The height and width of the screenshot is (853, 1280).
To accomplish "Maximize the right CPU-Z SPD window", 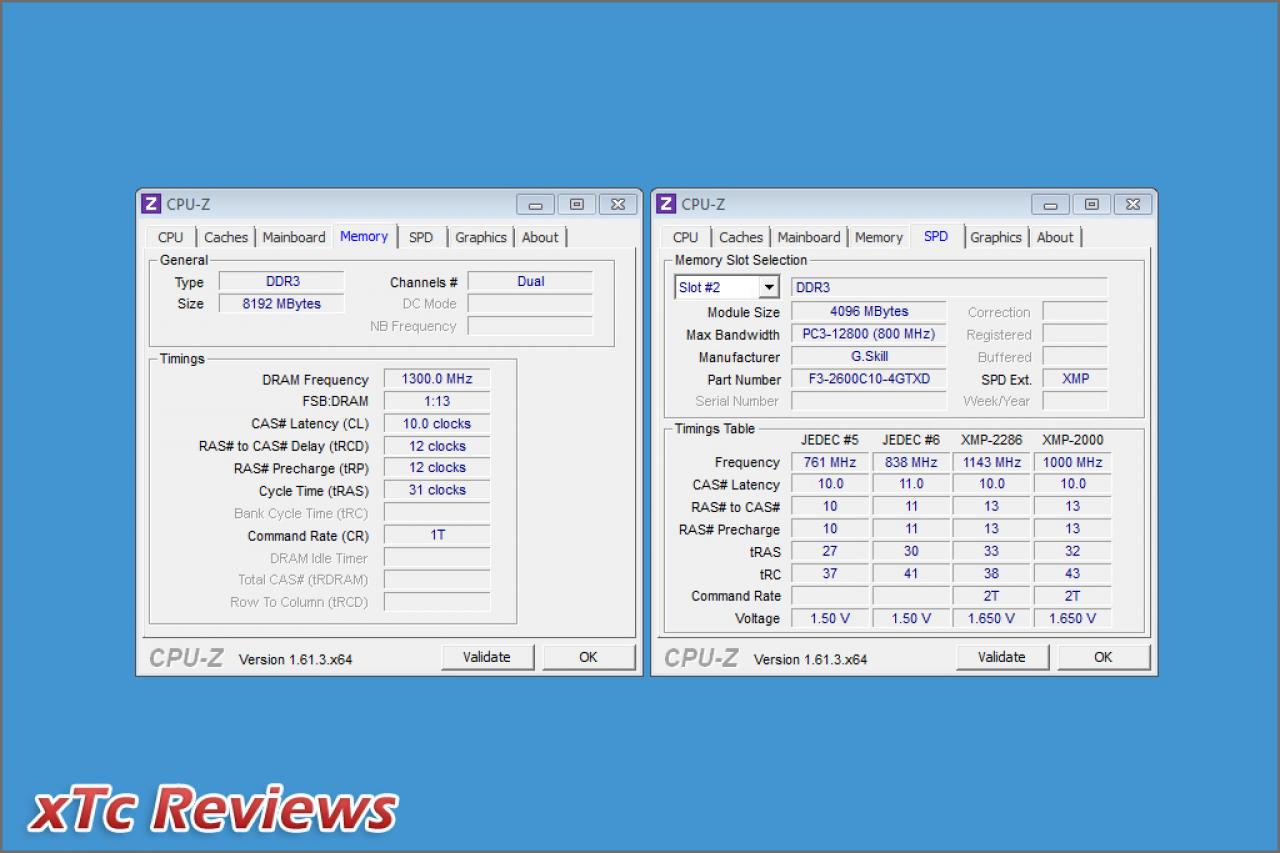I will (1092, 204).
